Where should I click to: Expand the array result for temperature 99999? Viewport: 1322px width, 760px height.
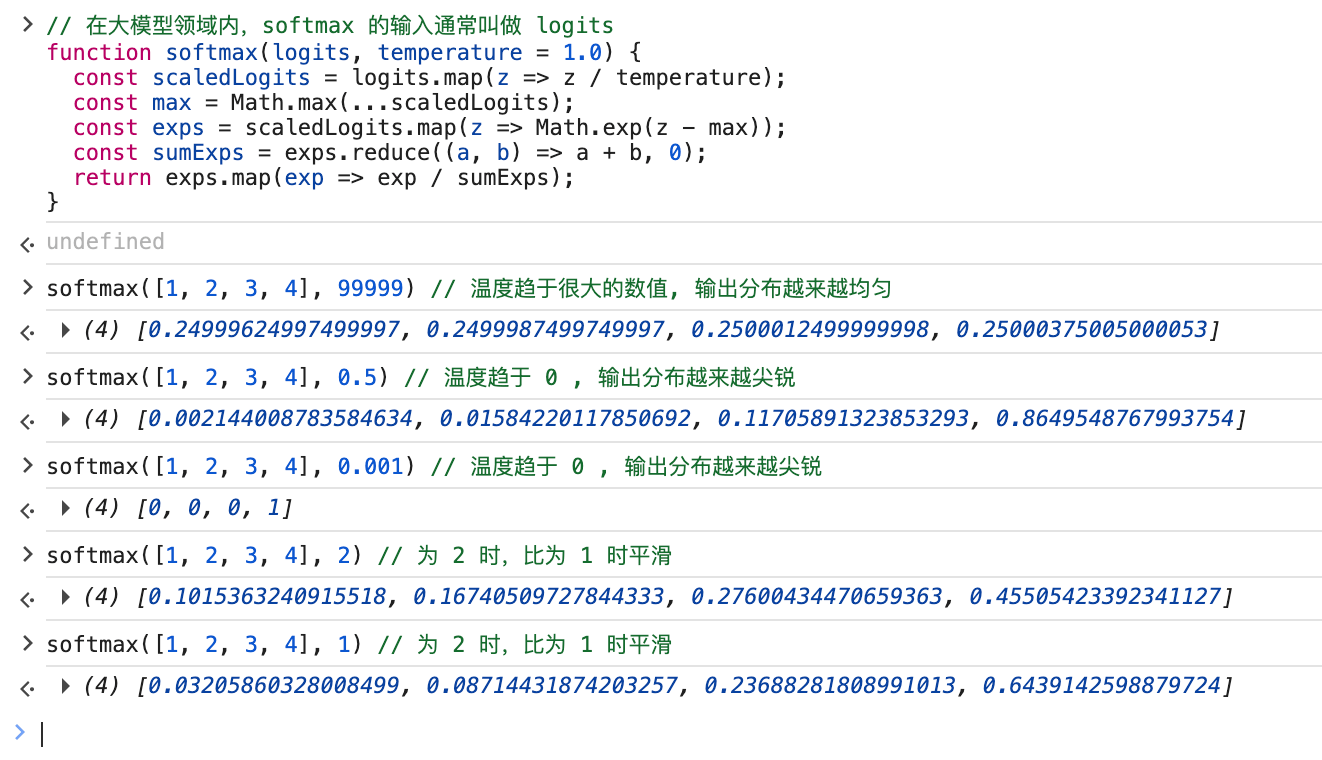pyautogui.click(x=65, y=330)
